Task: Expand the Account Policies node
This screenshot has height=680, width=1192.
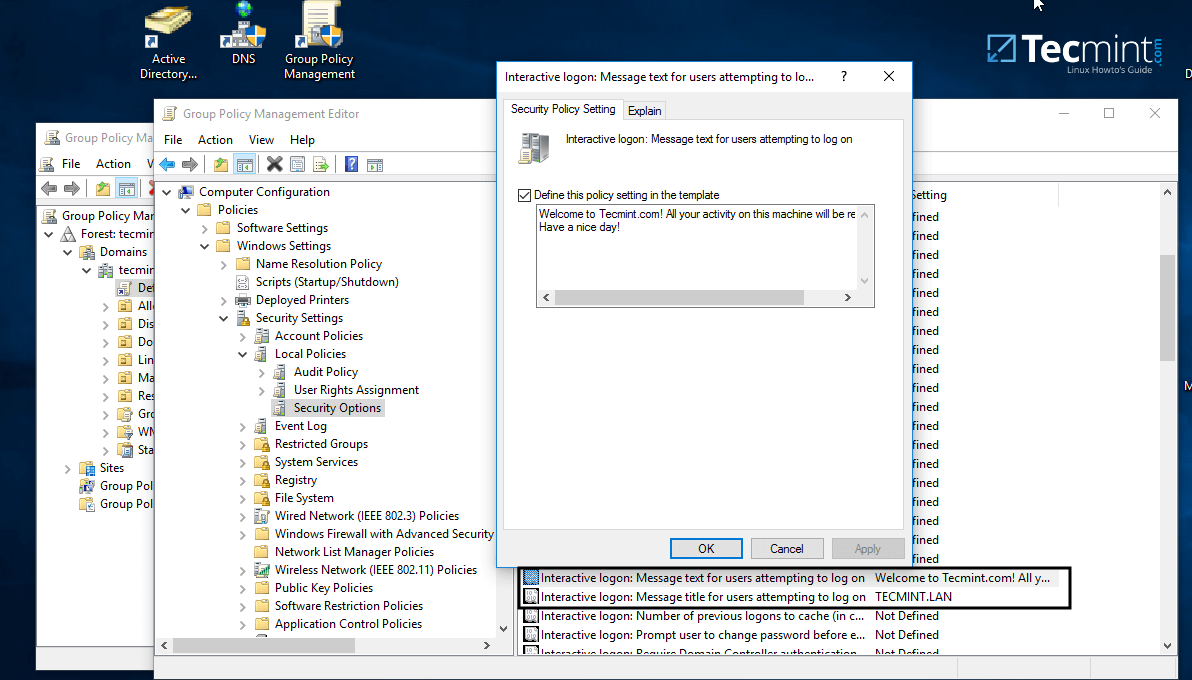Action: coord(241,335)
